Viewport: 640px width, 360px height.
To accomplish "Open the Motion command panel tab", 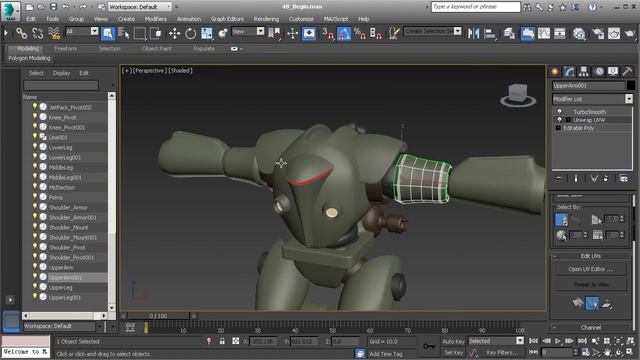I will coord(598,72).
